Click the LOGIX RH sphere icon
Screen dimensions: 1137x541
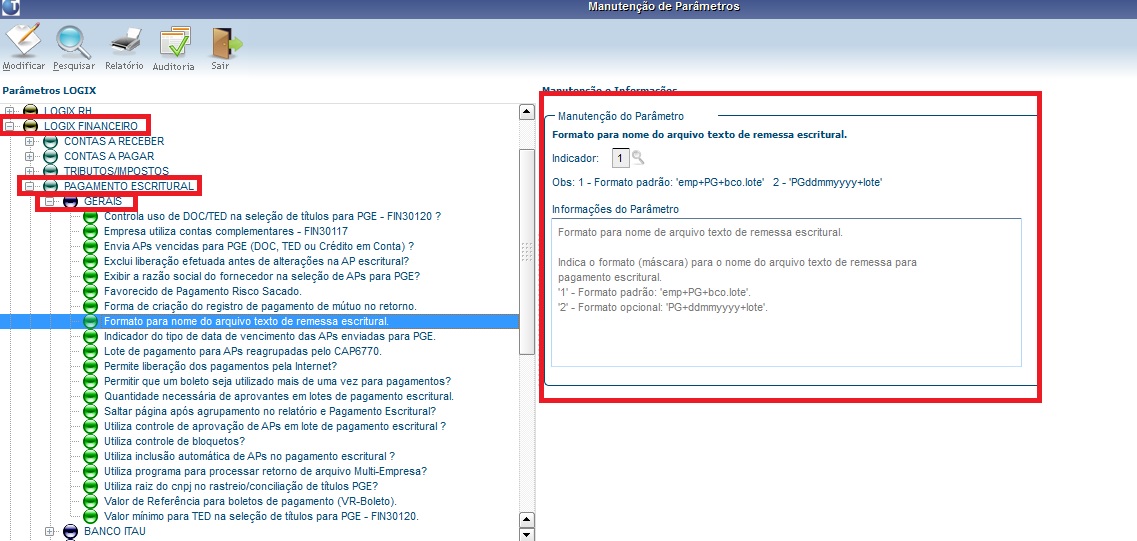[x=30, y=111]
